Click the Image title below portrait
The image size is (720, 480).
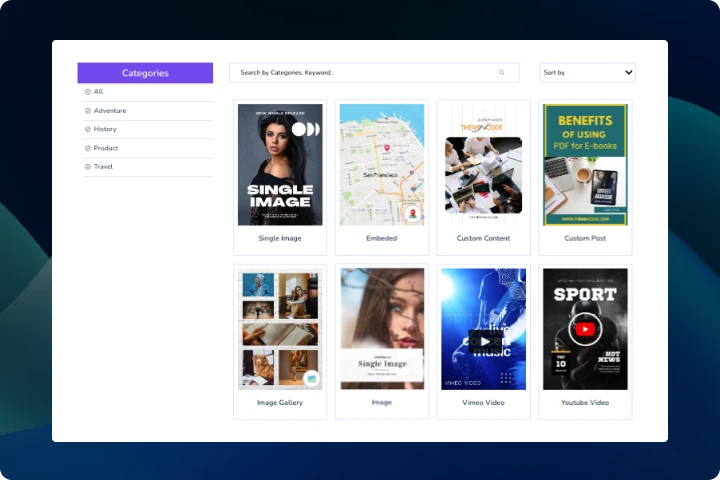(x=382, y=402)
